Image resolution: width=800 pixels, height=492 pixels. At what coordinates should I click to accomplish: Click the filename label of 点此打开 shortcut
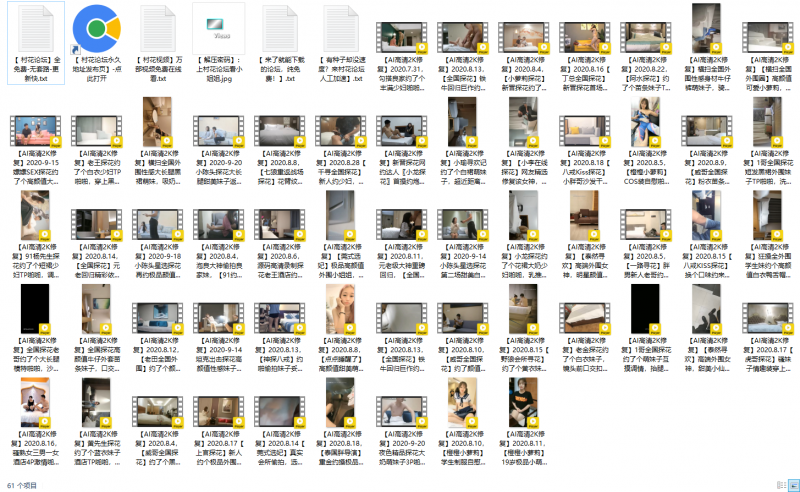tap(96, 67)
